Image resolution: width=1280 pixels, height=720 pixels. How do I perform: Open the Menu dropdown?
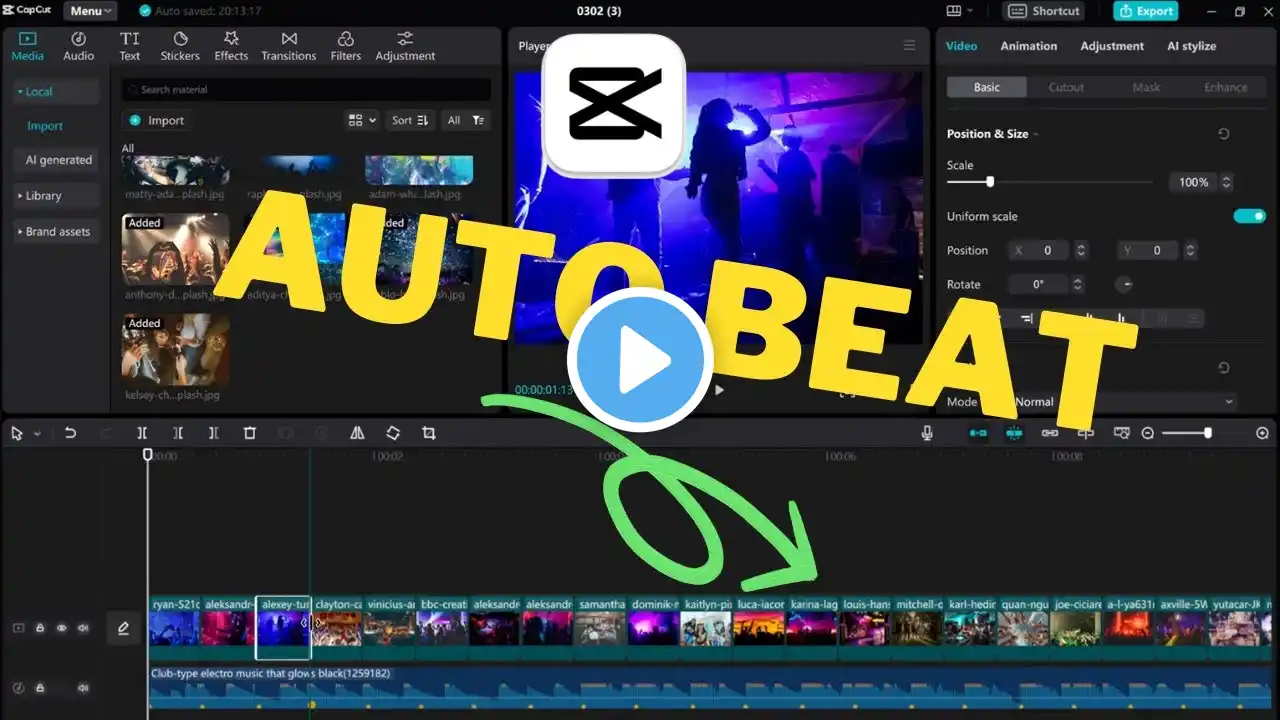90,11
